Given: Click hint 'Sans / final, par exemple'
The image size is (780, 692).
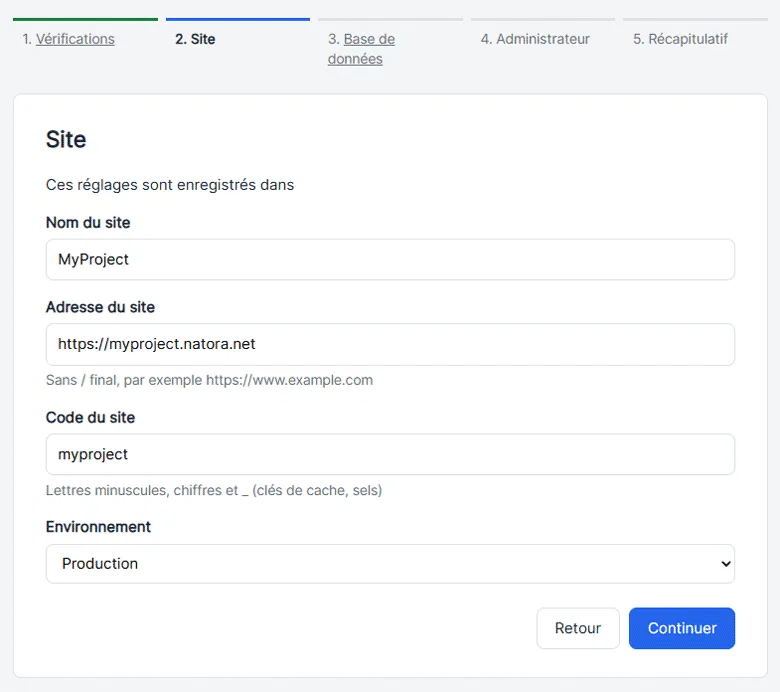Looking at the screenshot, I should (x=124, y=380).
